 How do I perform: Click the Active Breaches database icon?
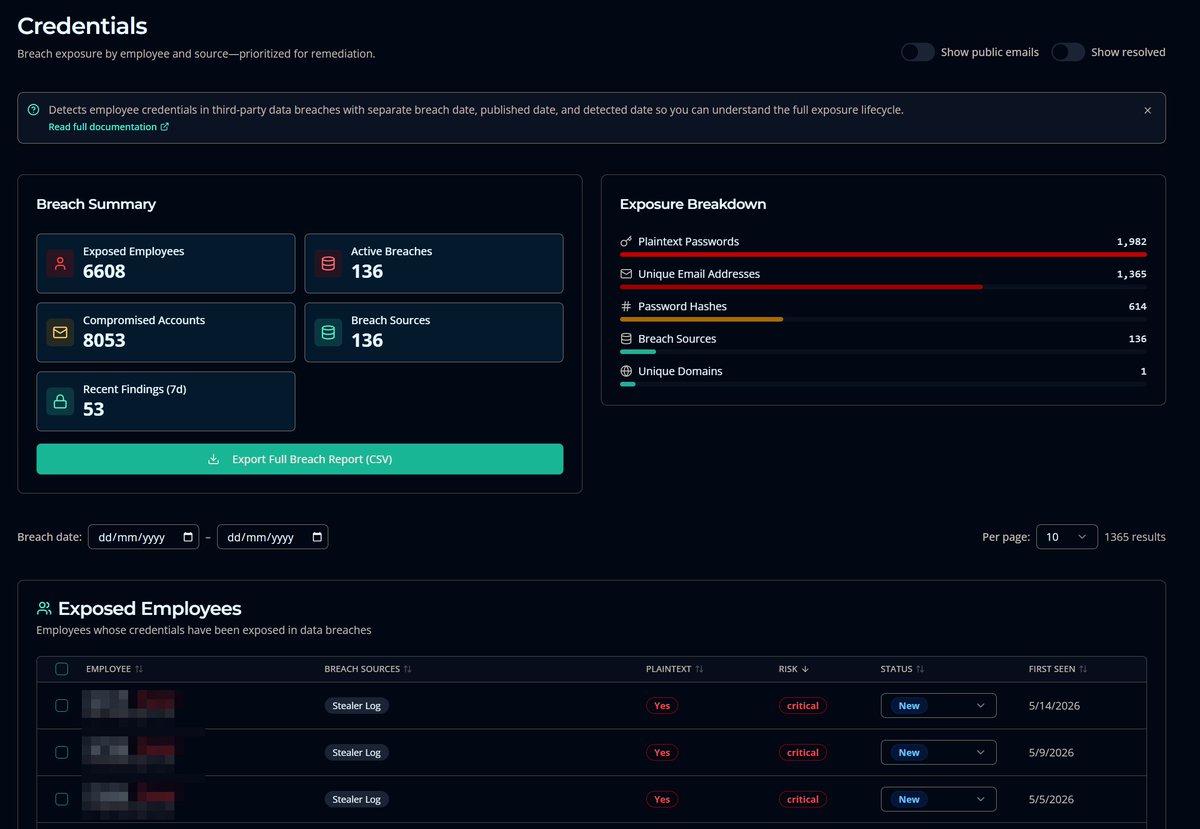coord(328,264)
